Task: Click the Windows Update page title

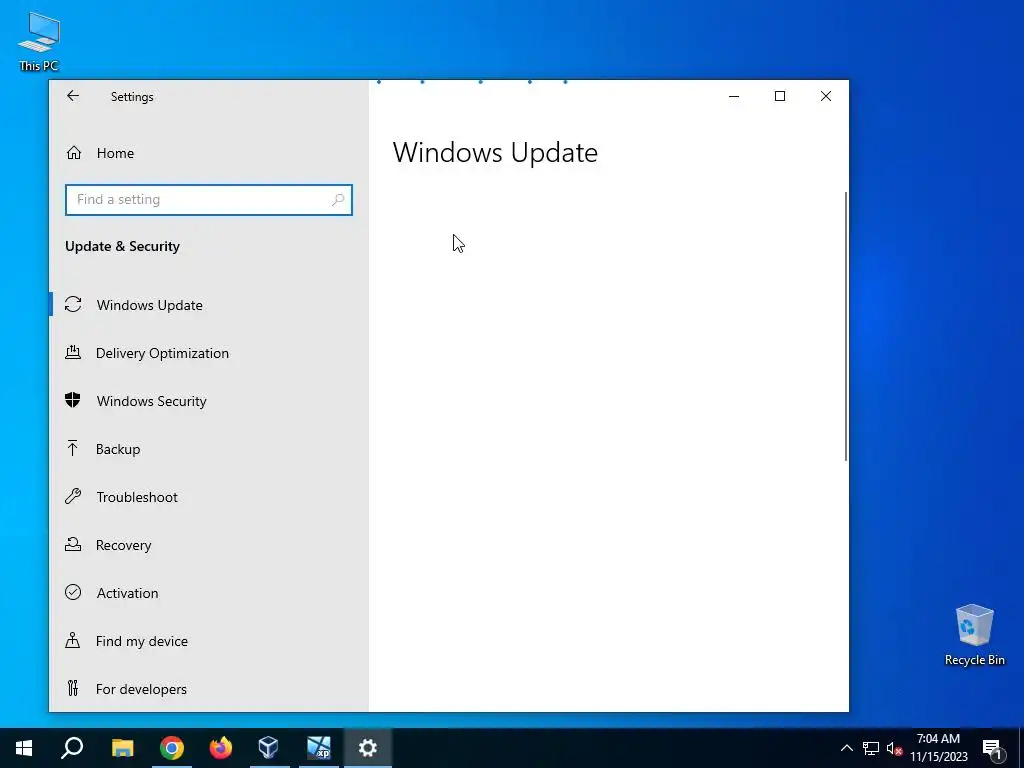Action: pyautogui.click(x=495, y=152)
